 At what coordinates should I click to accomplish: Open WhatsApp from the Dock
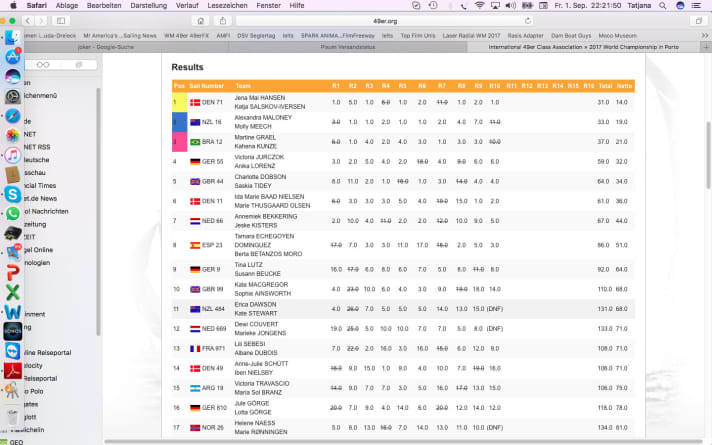pos(12,213)
